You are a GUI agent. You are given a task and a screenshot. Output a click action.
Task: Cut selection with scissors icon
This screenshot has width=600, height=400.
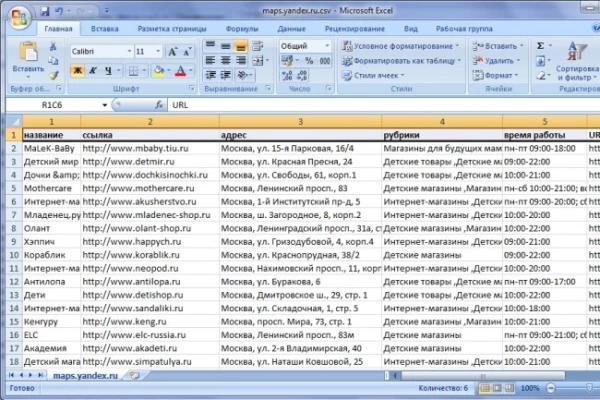pos(53,47)
